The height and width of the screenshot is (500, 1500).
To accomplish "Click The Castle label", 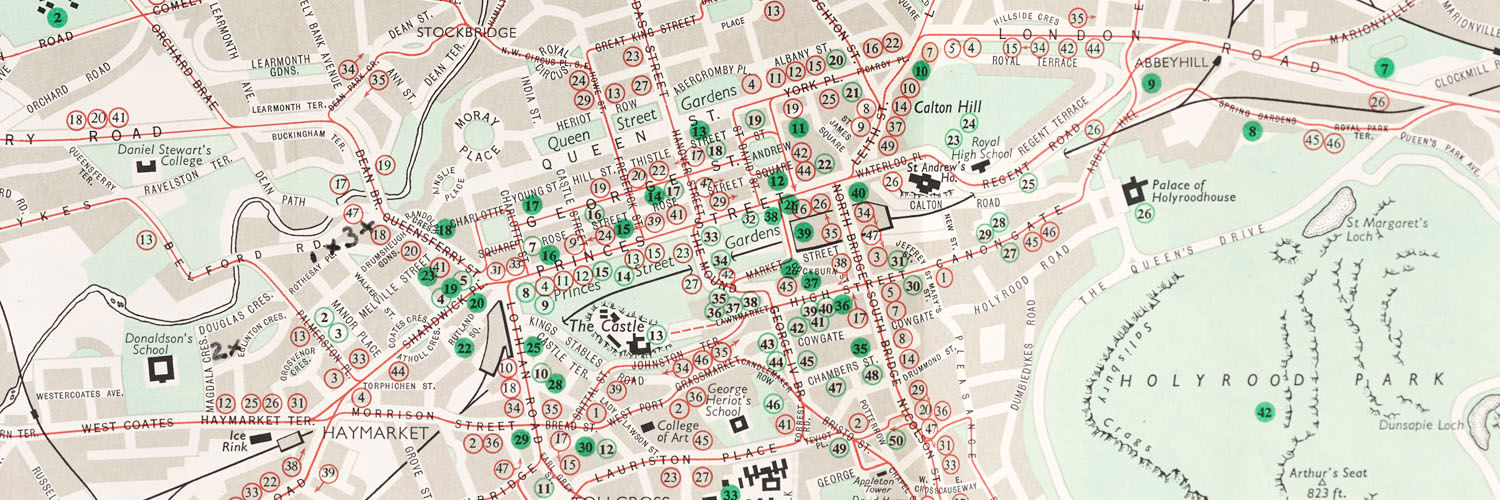I will (605, 326).
